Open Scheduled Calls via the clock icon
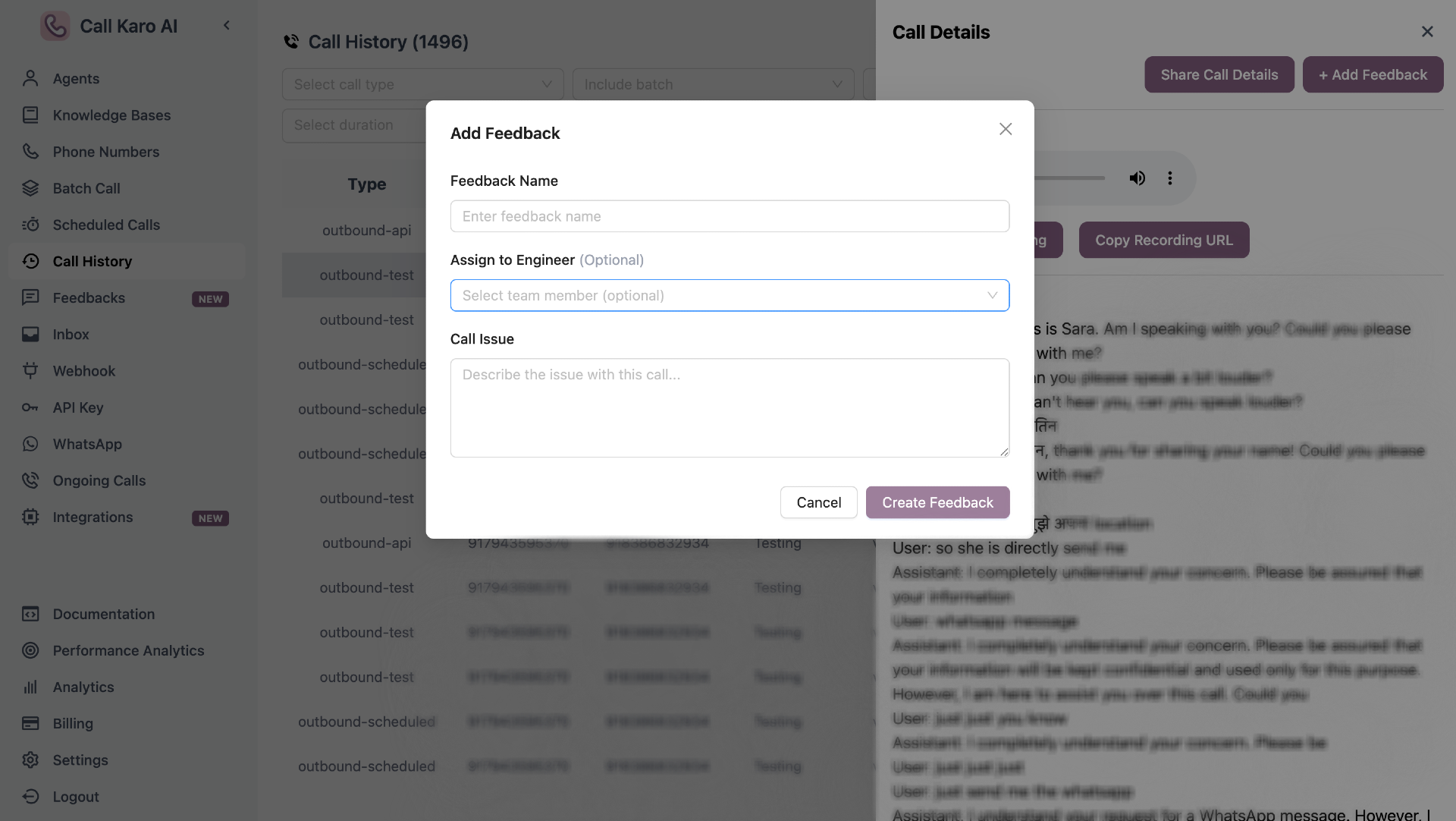The width and height of the screenshot is (1456, 821). point(30,225)
